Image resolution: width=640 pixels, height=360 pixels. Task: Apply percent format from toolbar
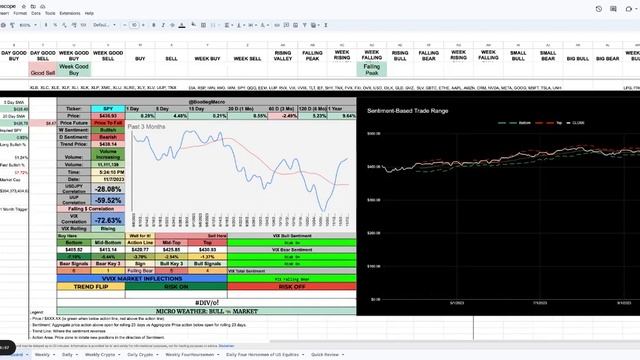click(x=56, y=25)
